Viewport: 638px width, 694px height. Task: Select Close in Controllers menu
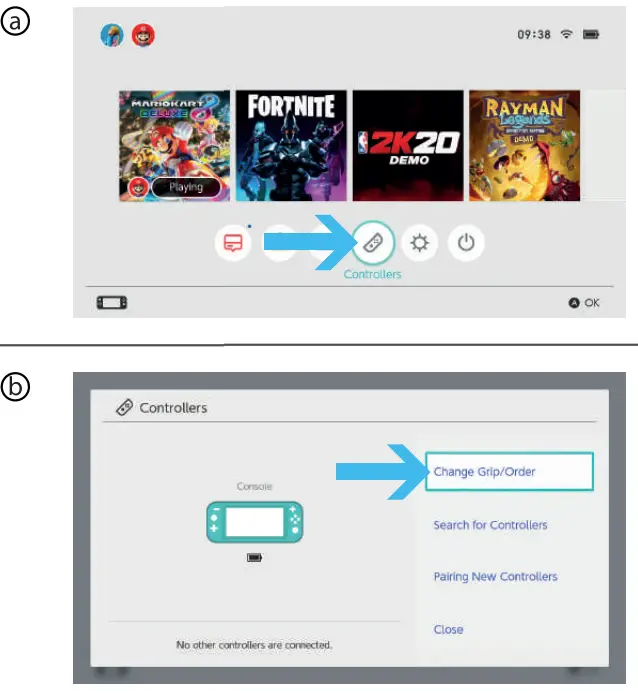[448, 629]
